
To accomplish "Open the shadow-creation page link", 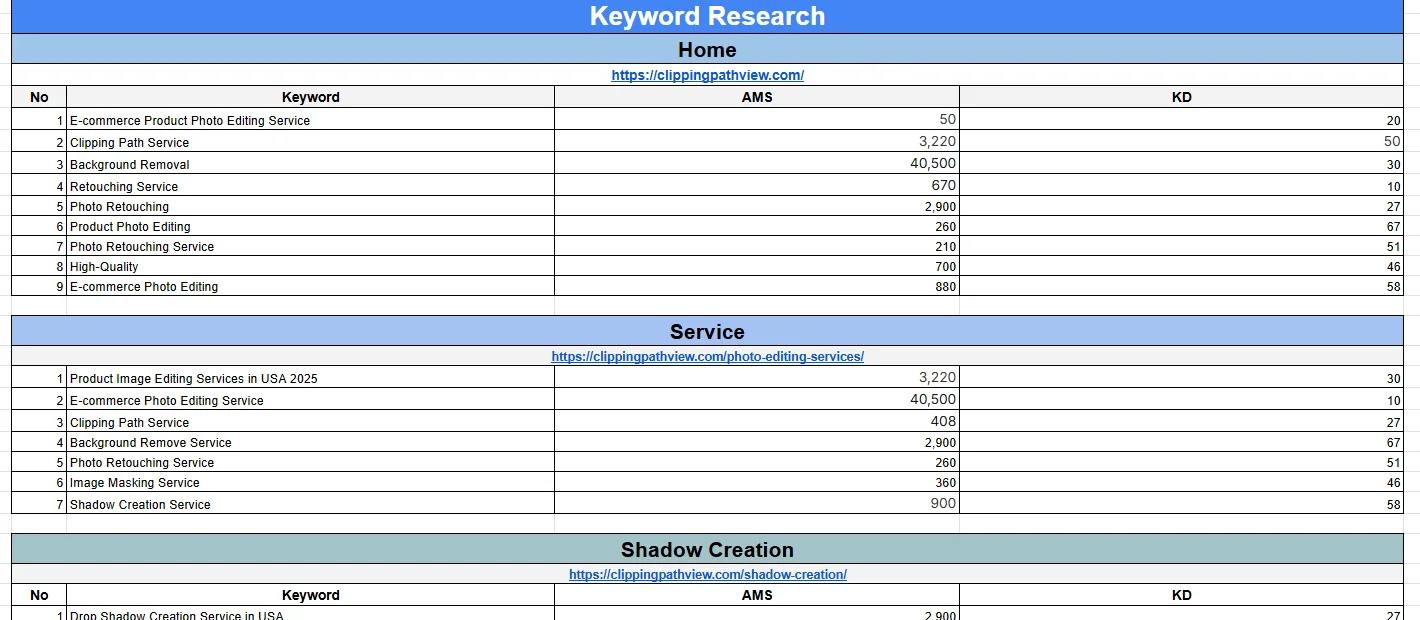I will pyautogui.click(x=707, y=575).
